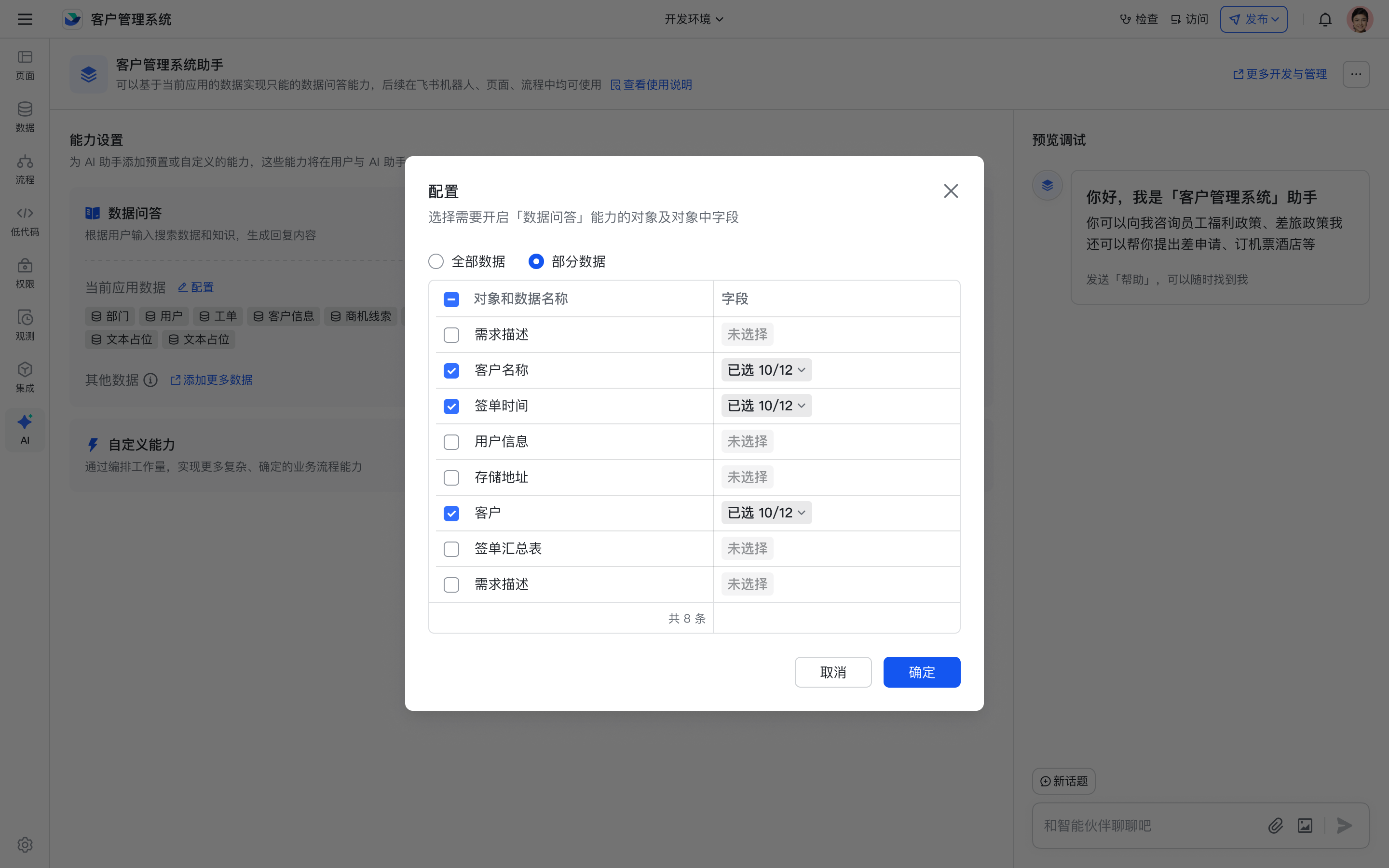Click the 确定 confirm button
The width and height of the screenshot is (1389, 868).
(921, 672)
